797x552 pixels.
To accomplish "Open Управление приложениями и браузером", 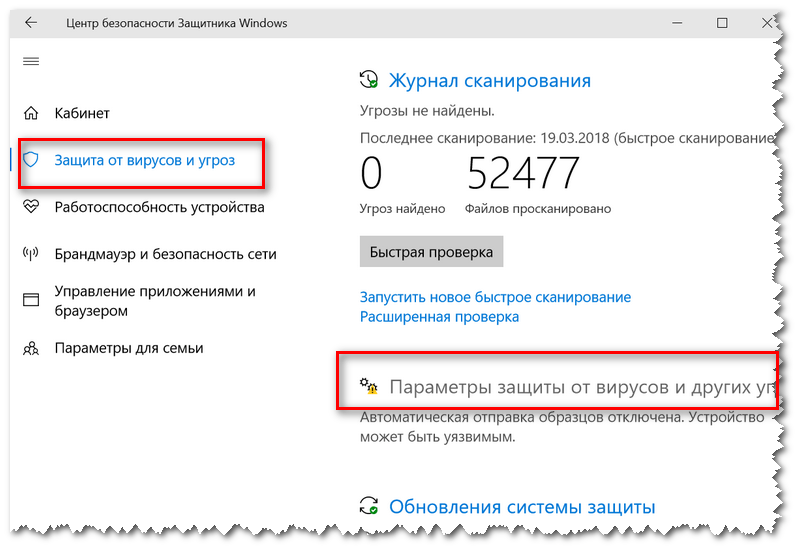I will (155, 301).
